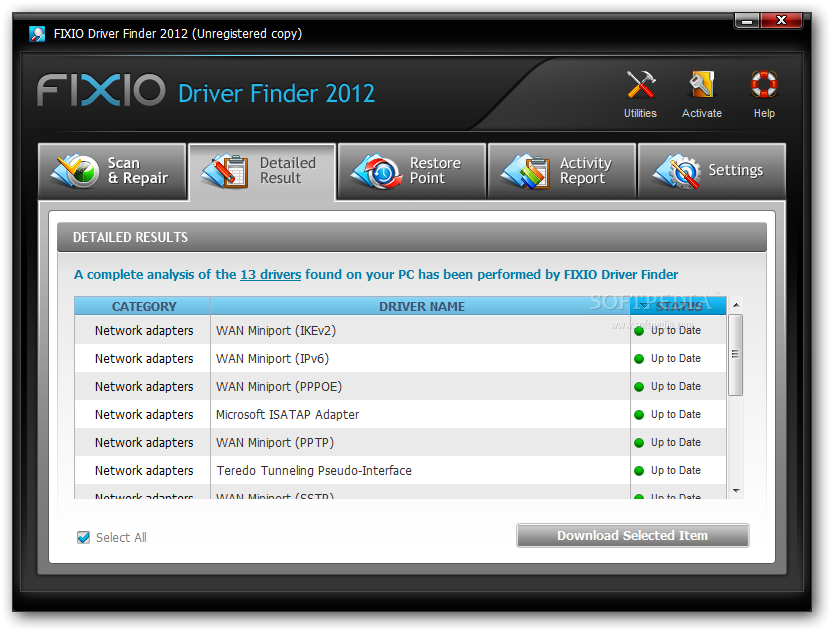Click Network adapters category of ISATAP row
Viewport: 832px width, 632px height.
144,414
